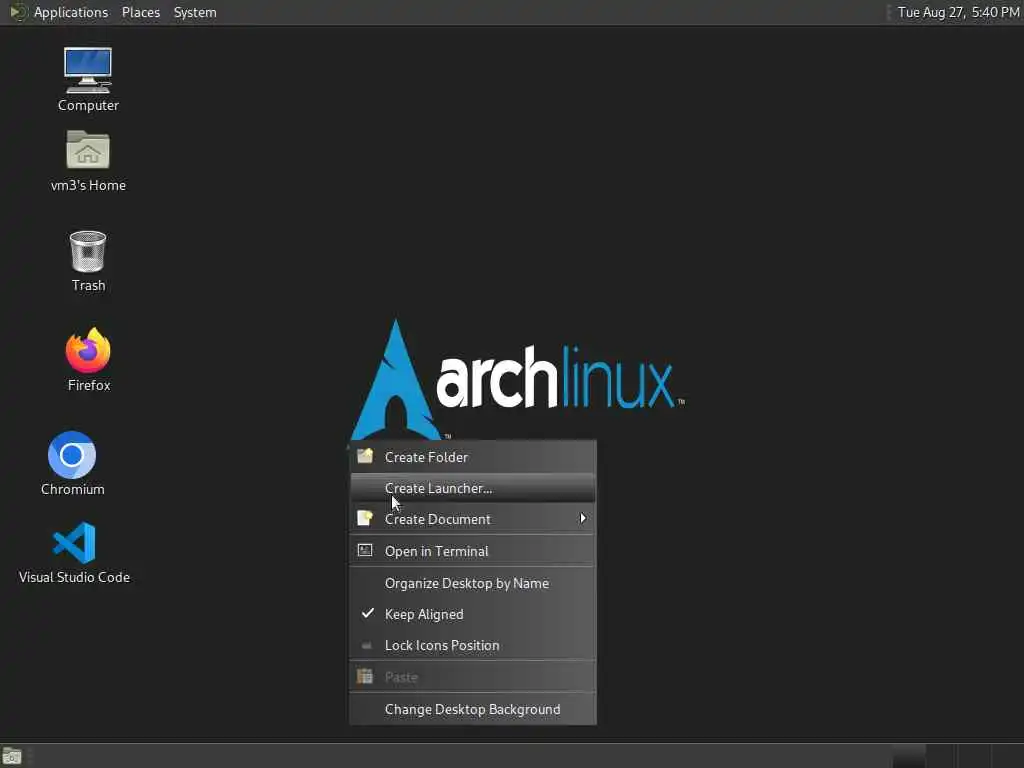Viewport: 1024px width, 768px height.
Task: Open the Applications menu in top panel
Action: point(59,12)
